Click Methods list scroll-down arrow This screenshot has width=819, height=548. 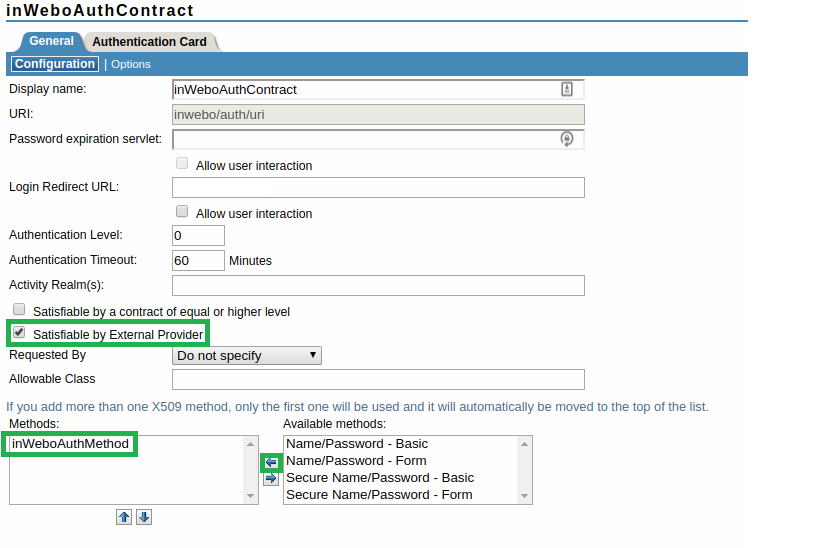coord(251,496)
